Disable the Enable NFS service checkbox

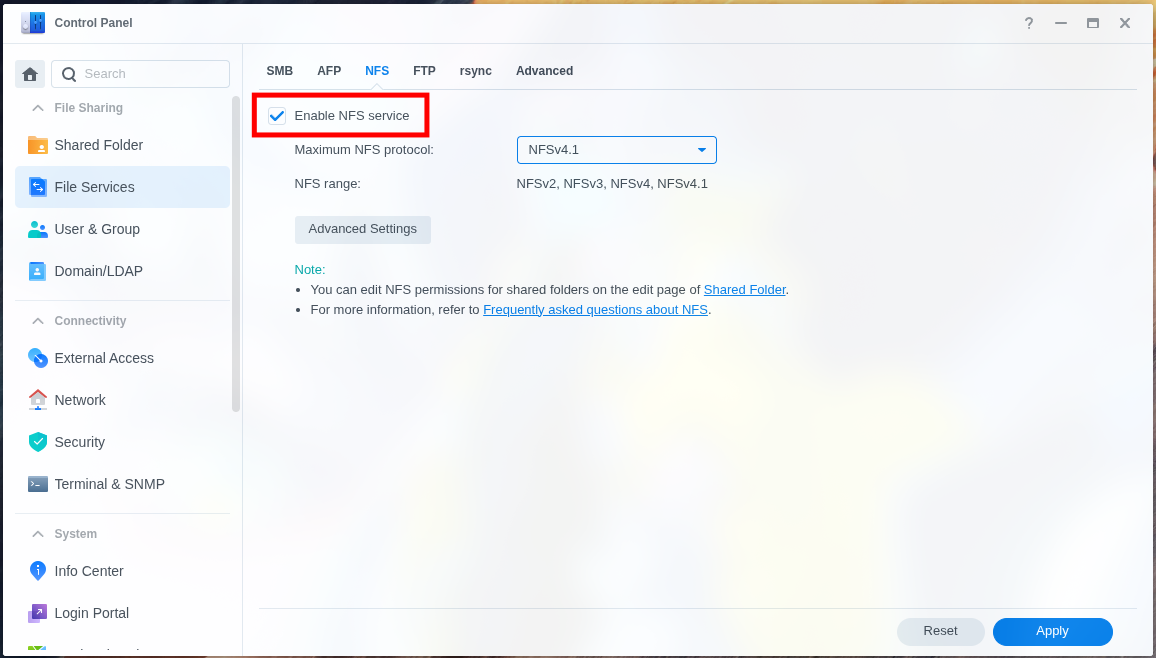pos(277,116)
